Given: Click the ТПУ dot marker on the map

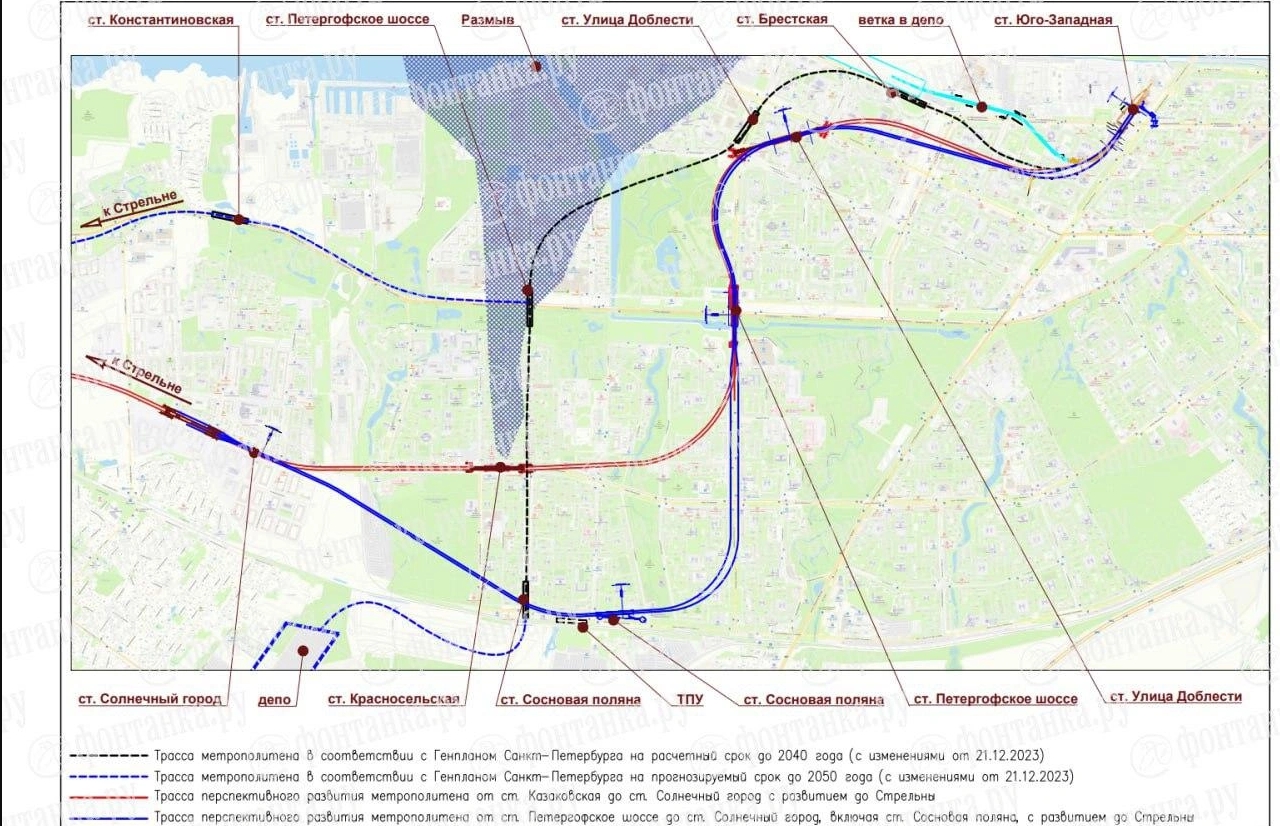Looking at the screenshot, I should (582, 626).
